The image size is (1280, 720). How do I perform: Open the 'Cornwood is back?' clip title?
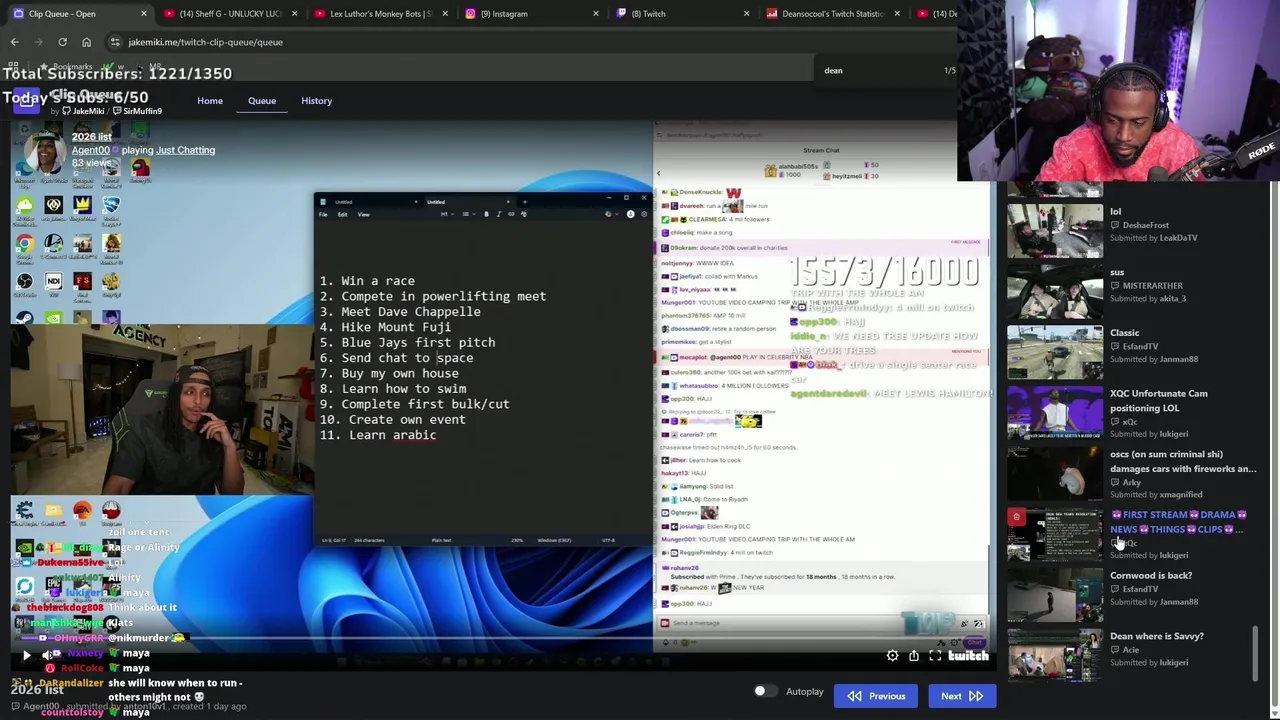pyautogui.click(x=1151, y=576)
